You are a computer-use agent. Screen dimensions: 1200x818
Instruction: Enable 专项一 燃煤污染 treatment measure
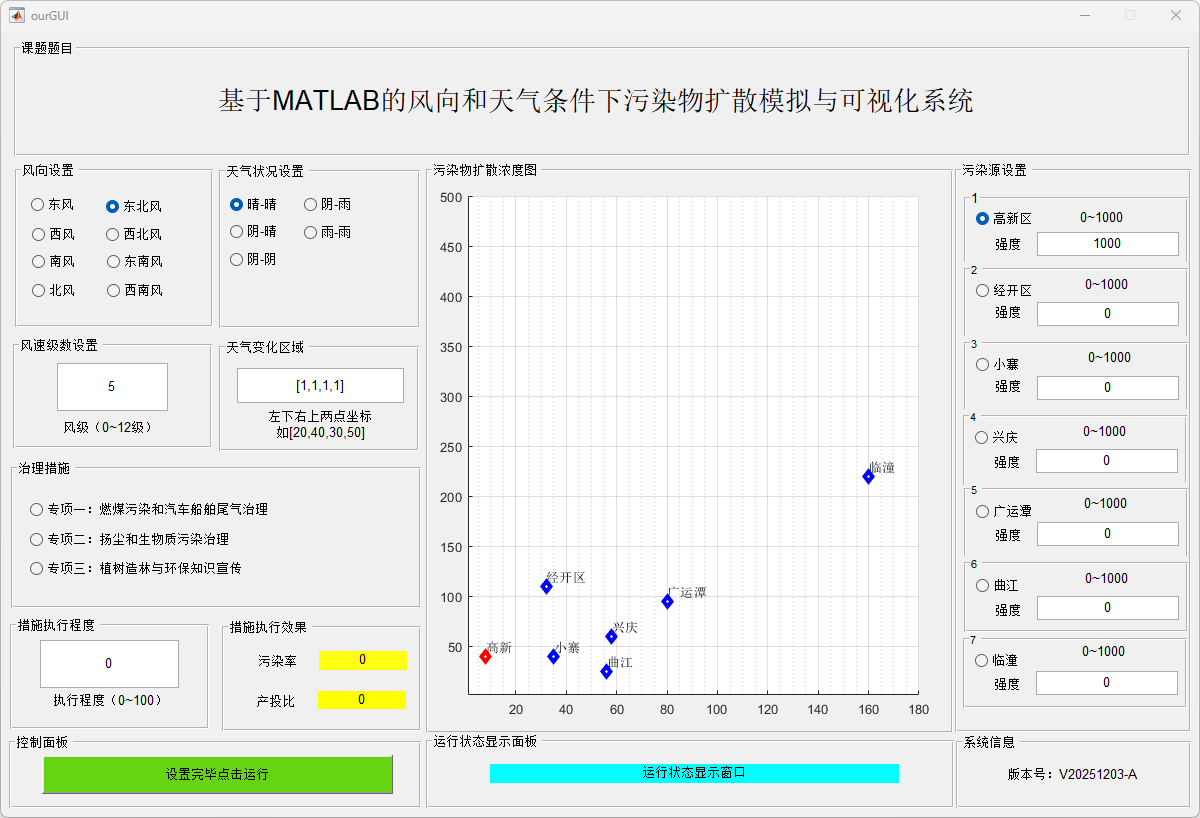click(37, 509)
